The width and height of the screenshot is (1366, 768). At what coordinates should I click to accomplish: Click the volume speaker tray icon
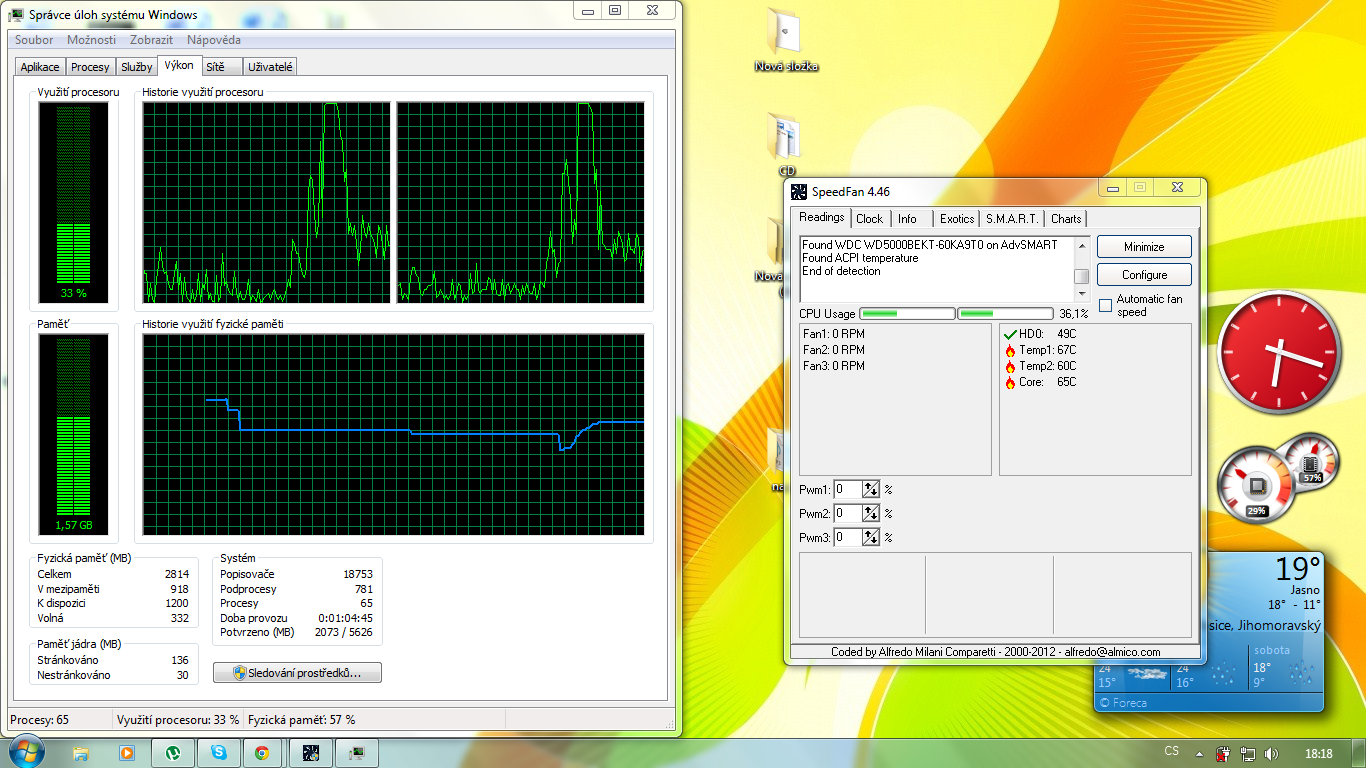(1271, 753)
